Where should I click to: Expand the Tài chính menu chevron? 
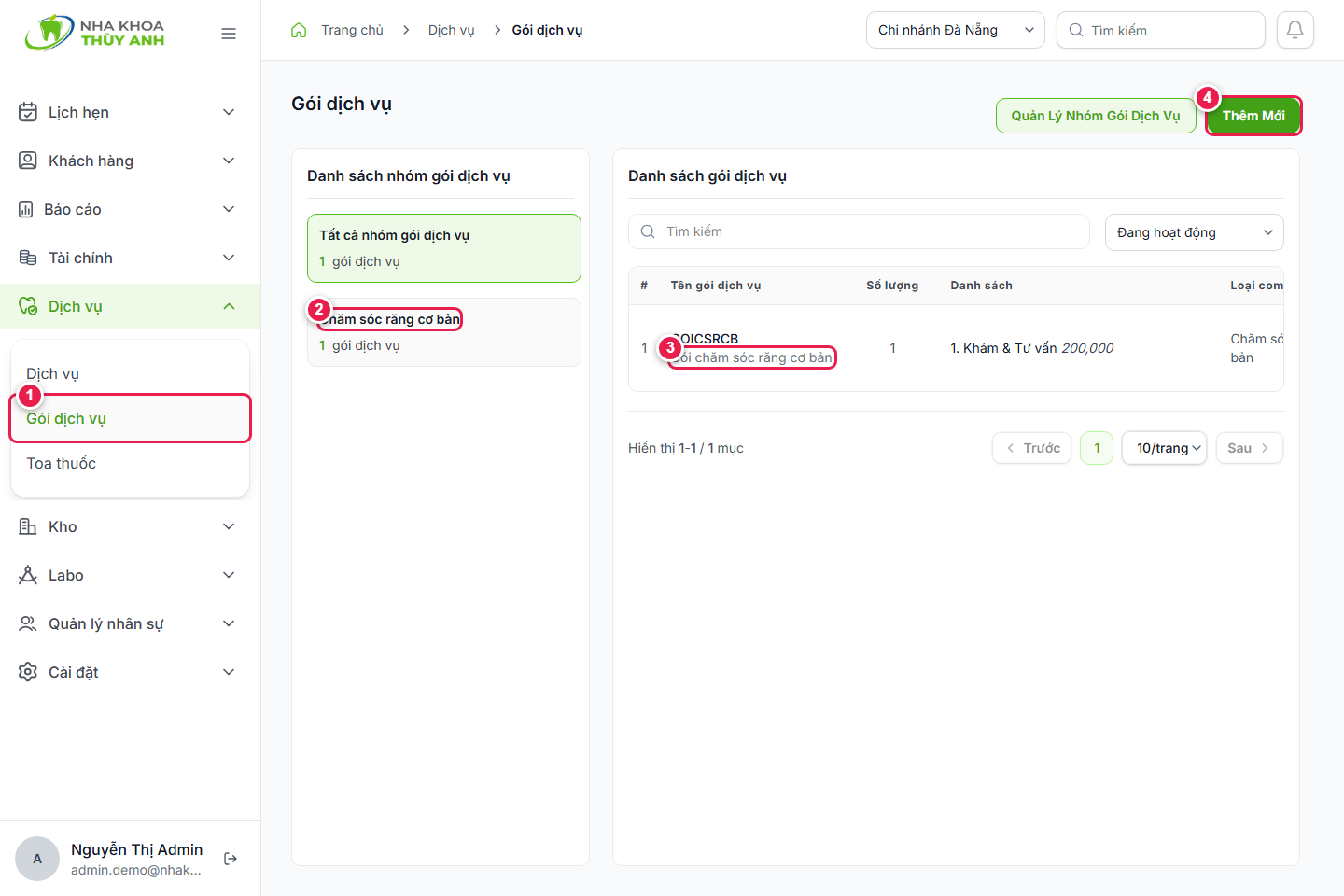(229, 258)
